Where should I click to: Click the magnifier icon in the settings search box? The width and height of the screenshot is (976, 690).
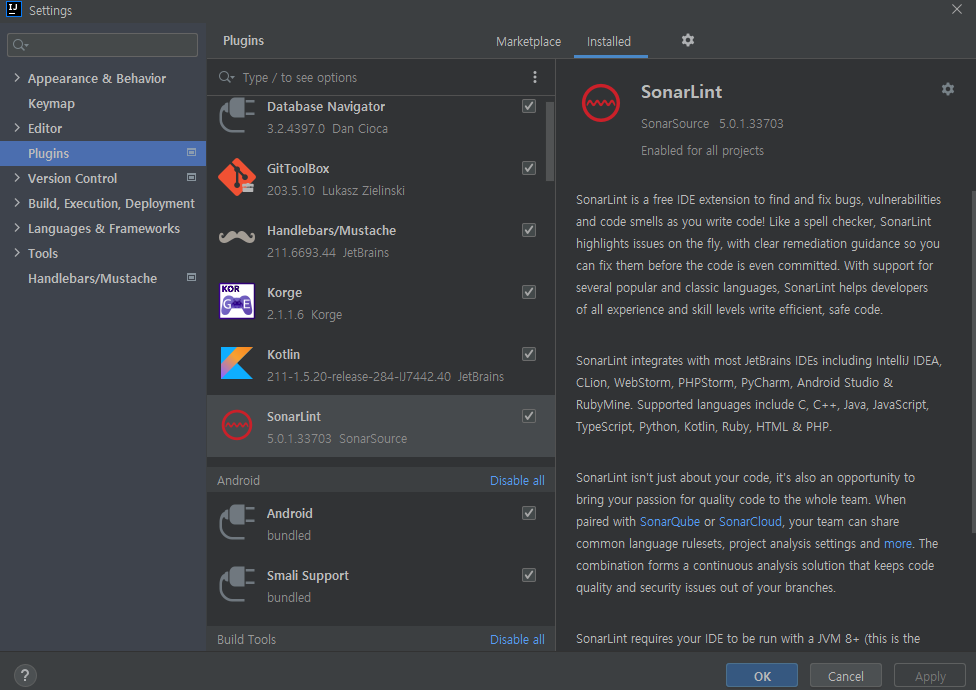point(21,45)
